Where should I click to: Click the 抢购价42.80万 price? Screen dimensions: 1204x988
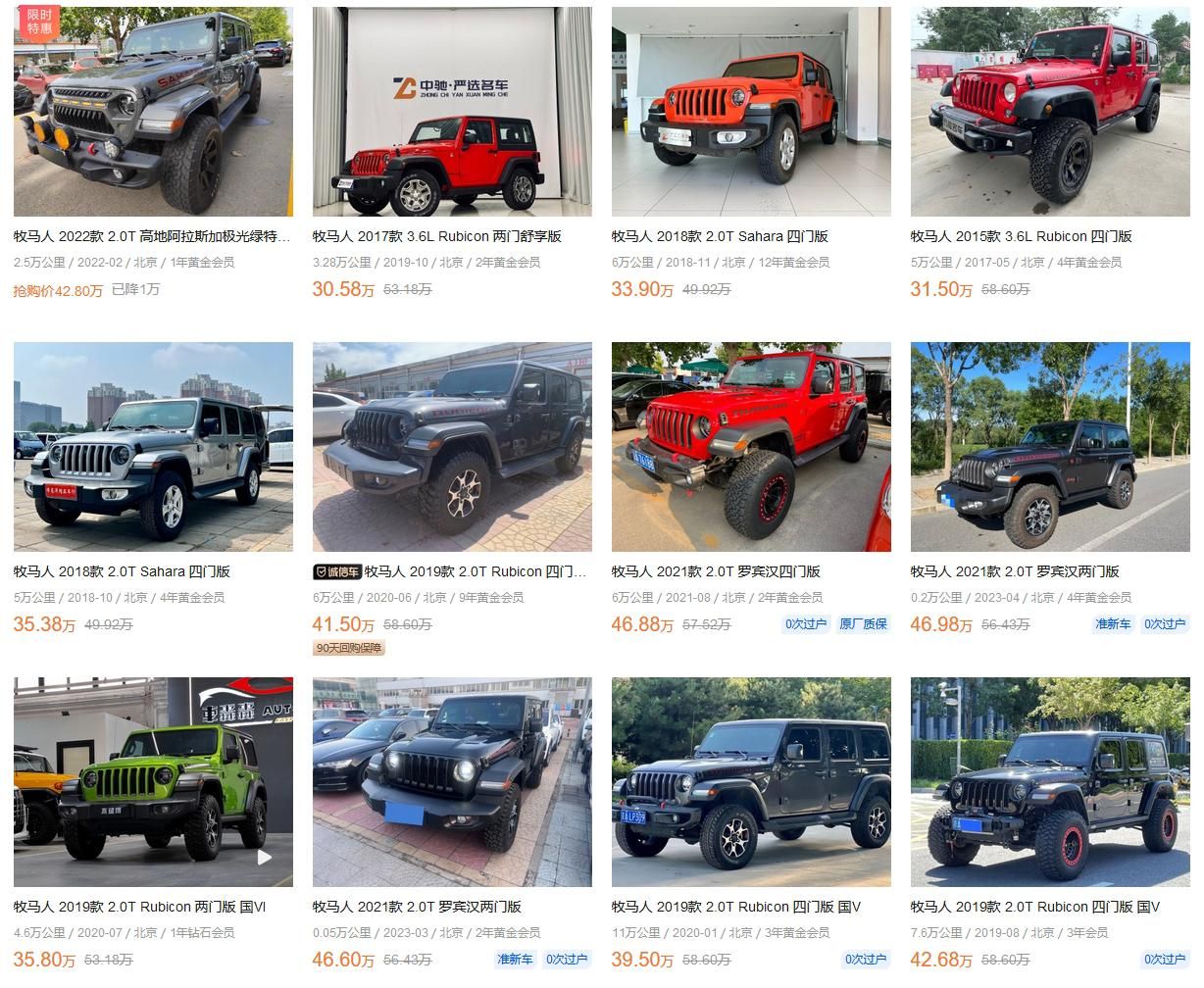58,290
